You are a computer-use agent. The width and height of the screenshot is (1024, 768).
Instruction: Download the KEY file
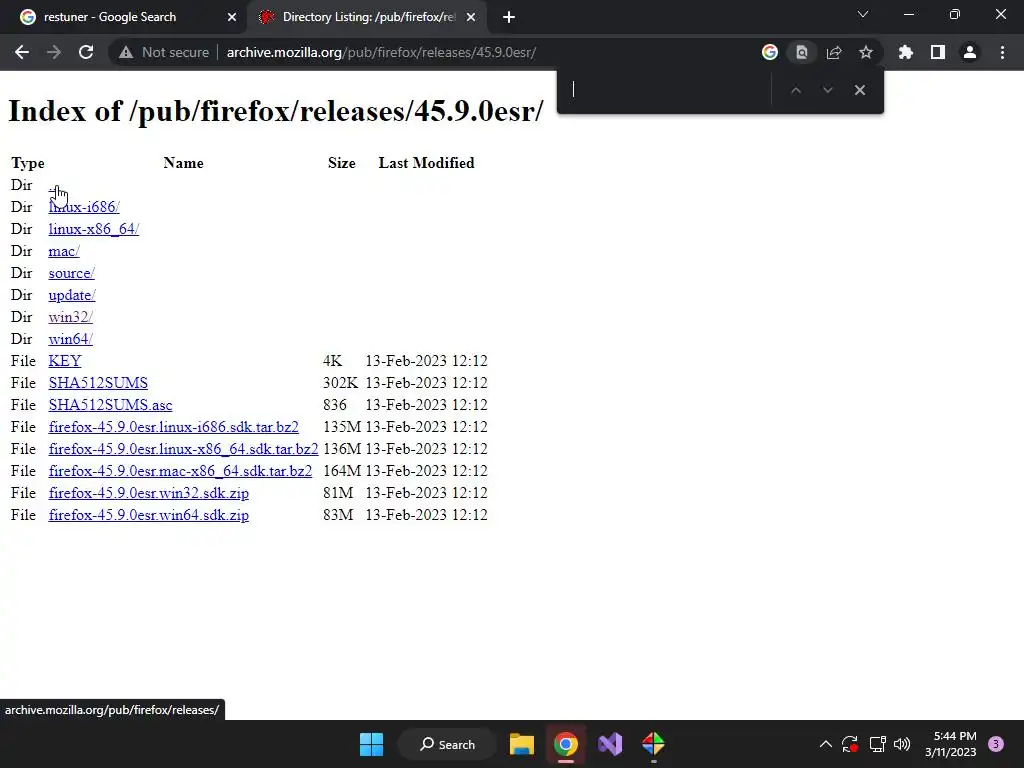point(65,361)
